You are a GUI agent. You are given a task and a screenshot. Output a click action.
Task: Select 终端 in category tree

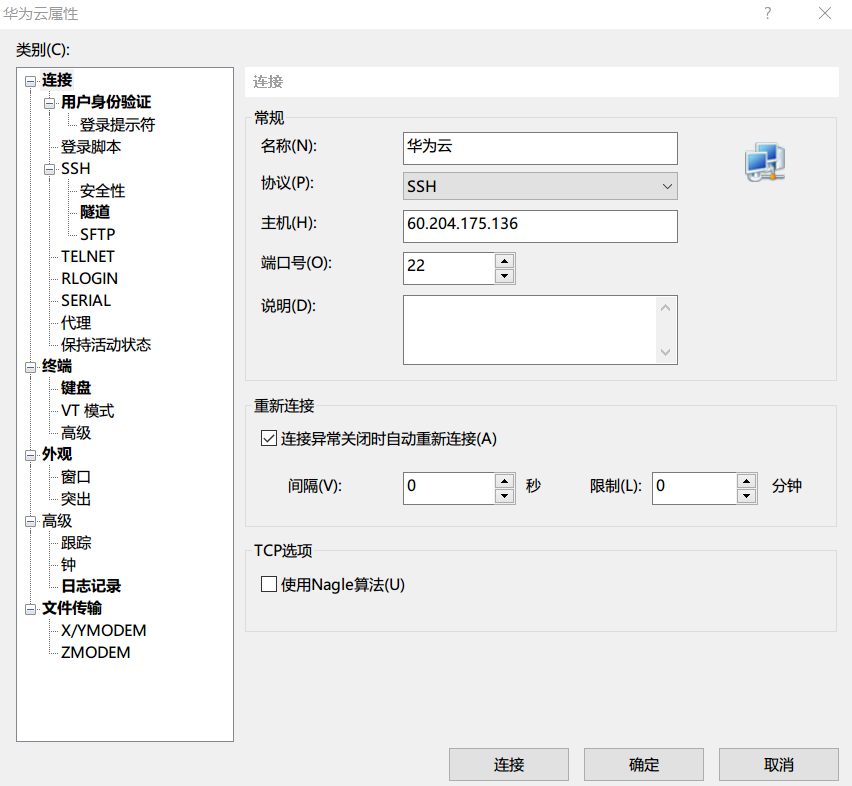coord(57,366)
